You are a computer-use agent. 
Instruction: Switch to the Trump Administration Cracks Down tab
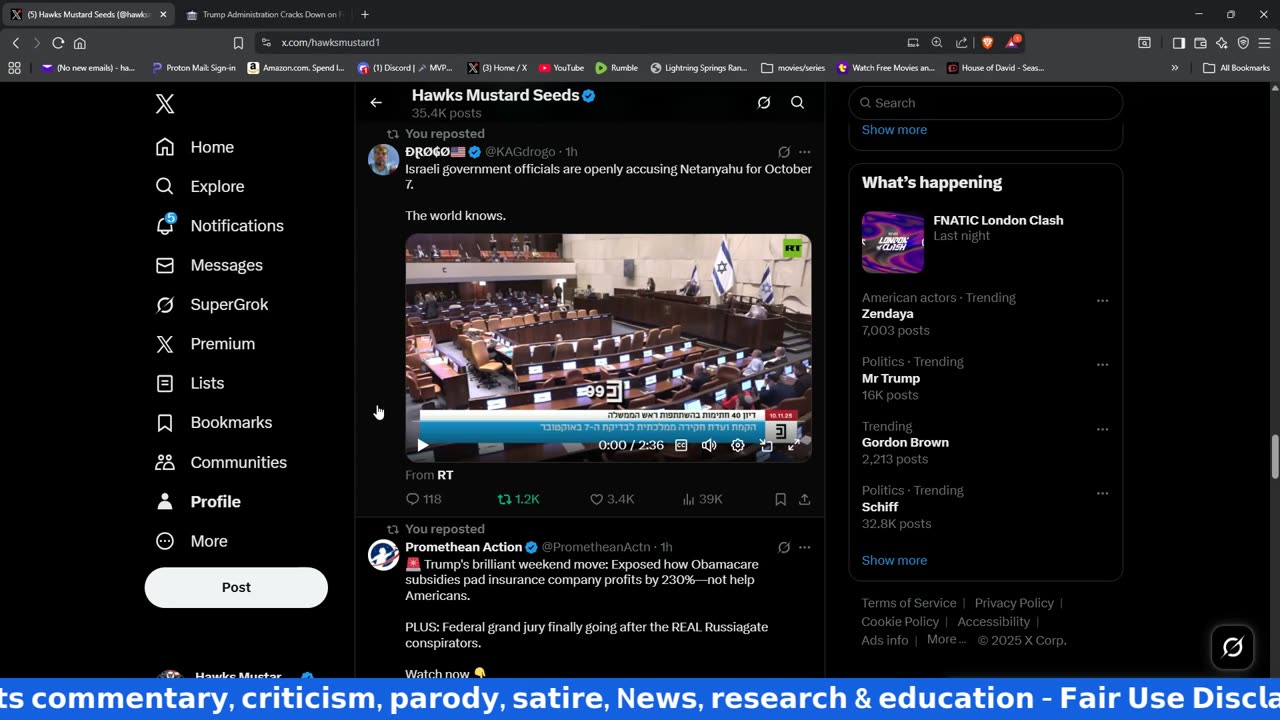coord(264,14)
